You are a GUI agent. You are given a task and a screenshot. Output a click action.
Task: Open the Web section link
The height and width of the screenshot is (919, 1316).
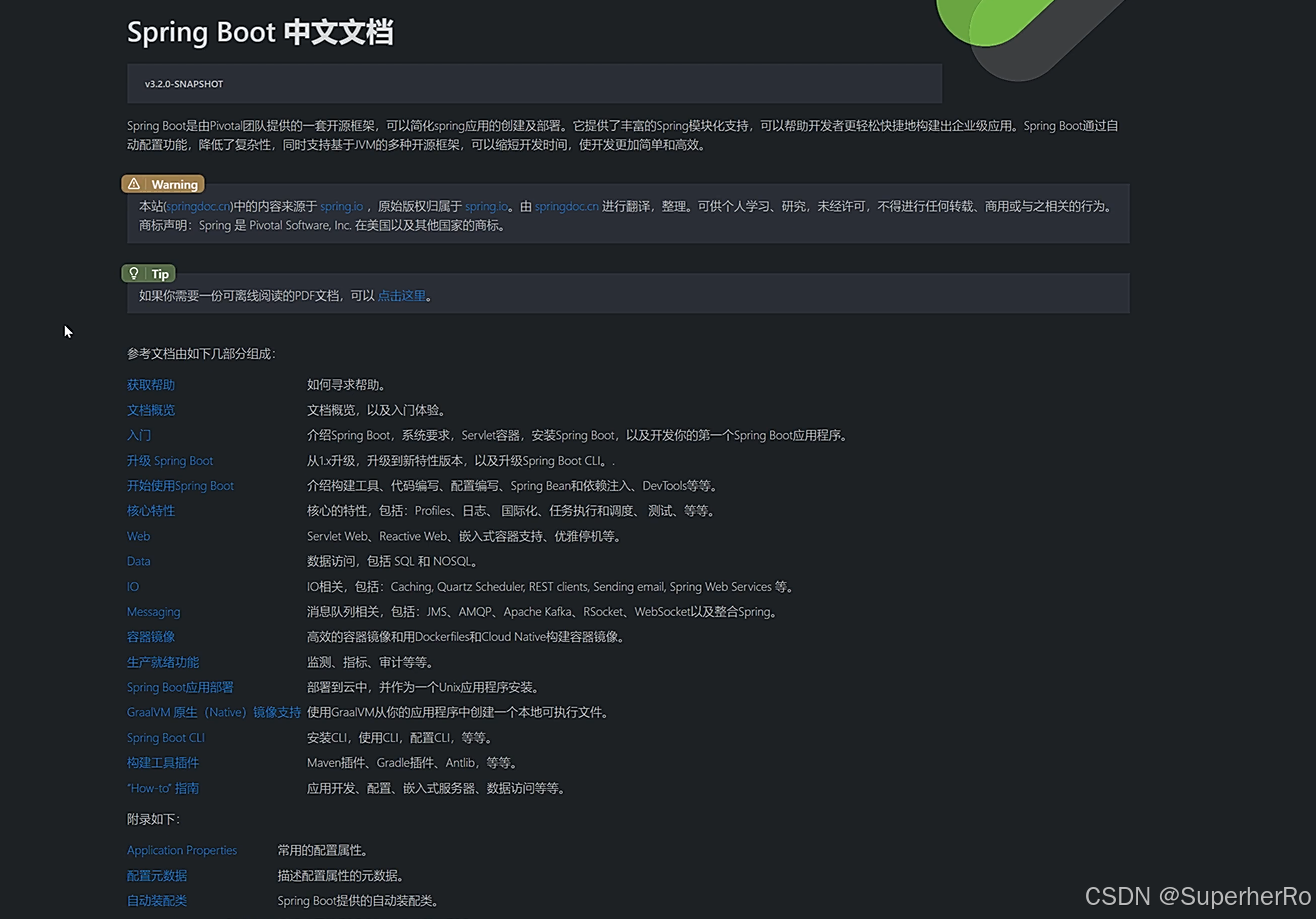pyautogui.click(x=138, y=536)
